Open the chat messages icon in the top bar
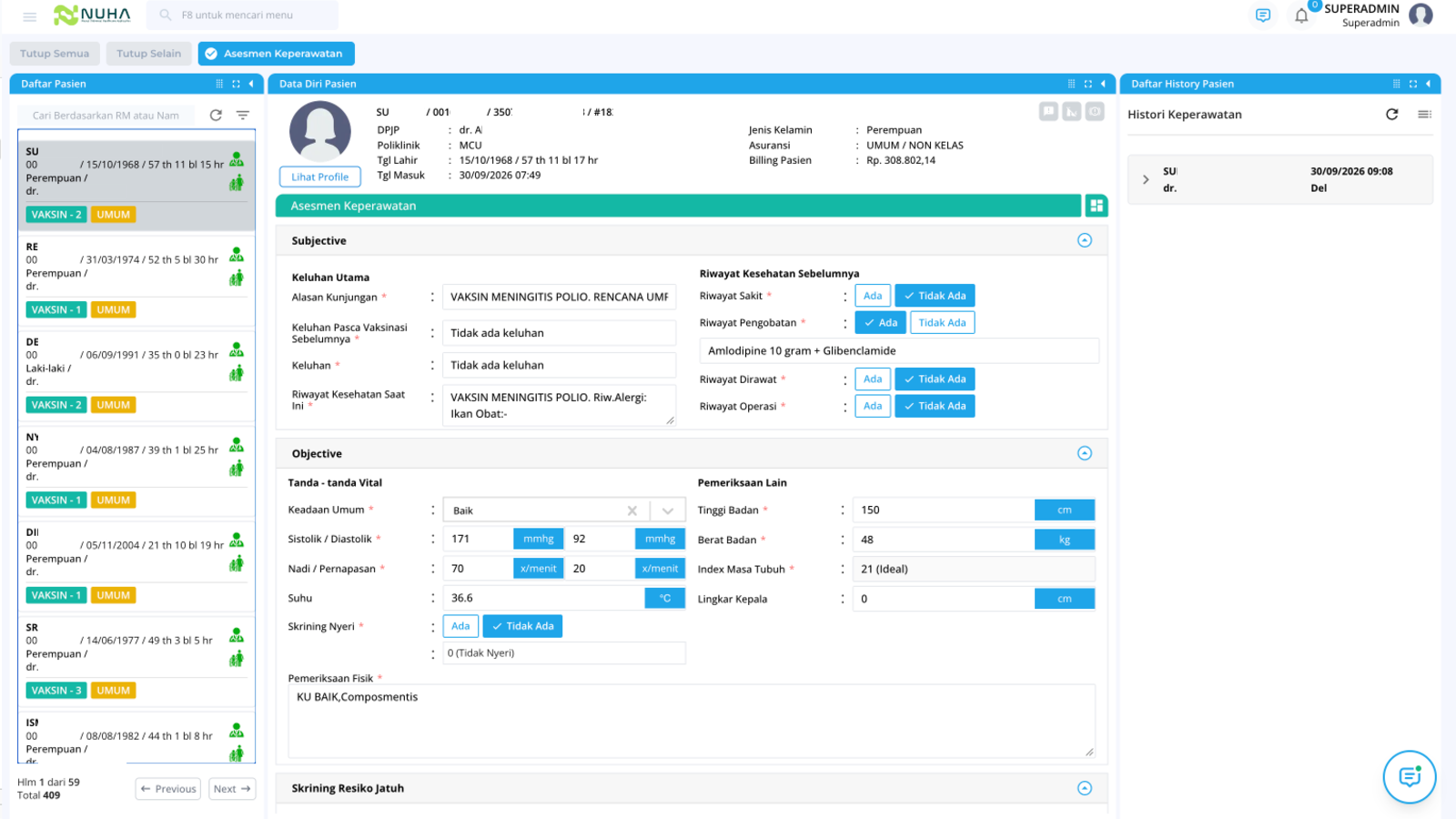Screen dimensions: 1456x819 pos(1262,15)
